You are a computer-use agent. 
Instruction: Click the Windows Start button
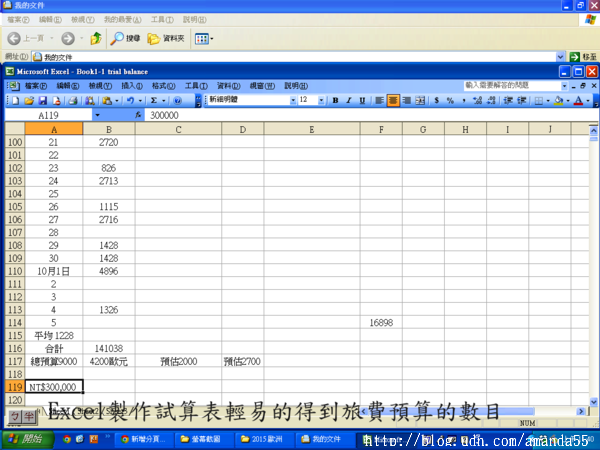[28, 439]
